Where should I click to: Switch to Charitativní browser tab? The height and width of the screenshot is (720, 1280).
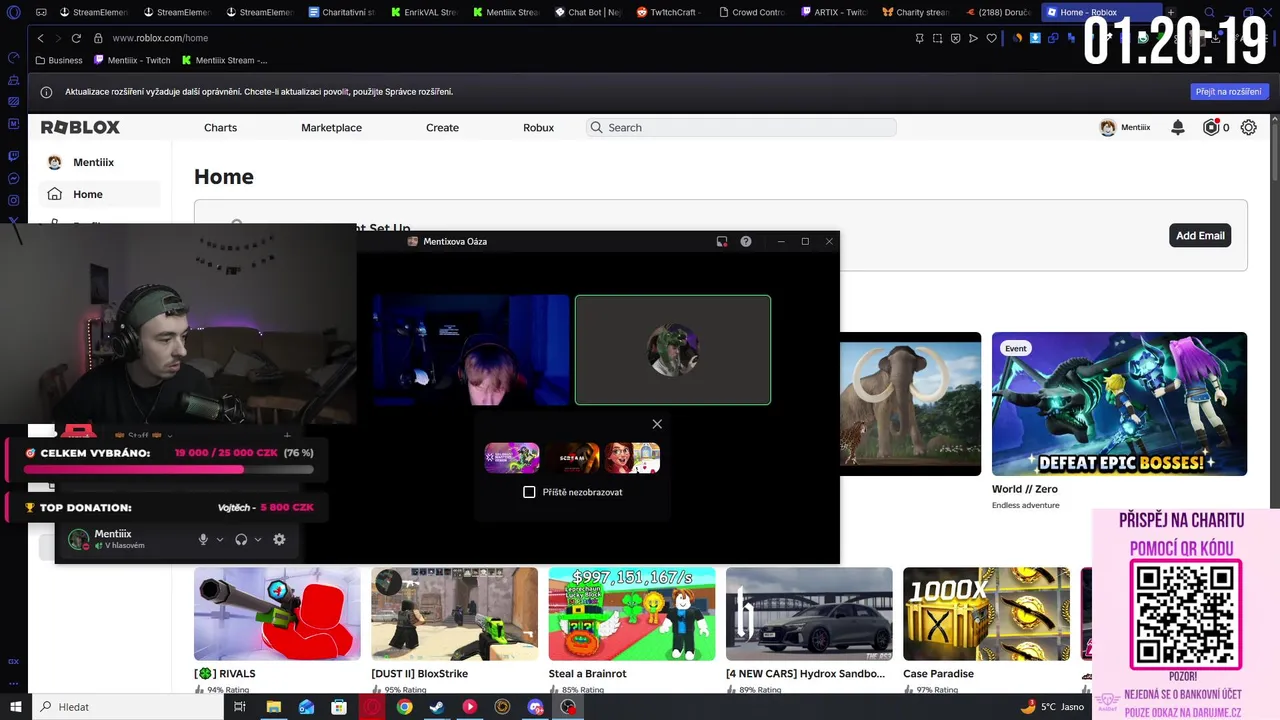341,12
